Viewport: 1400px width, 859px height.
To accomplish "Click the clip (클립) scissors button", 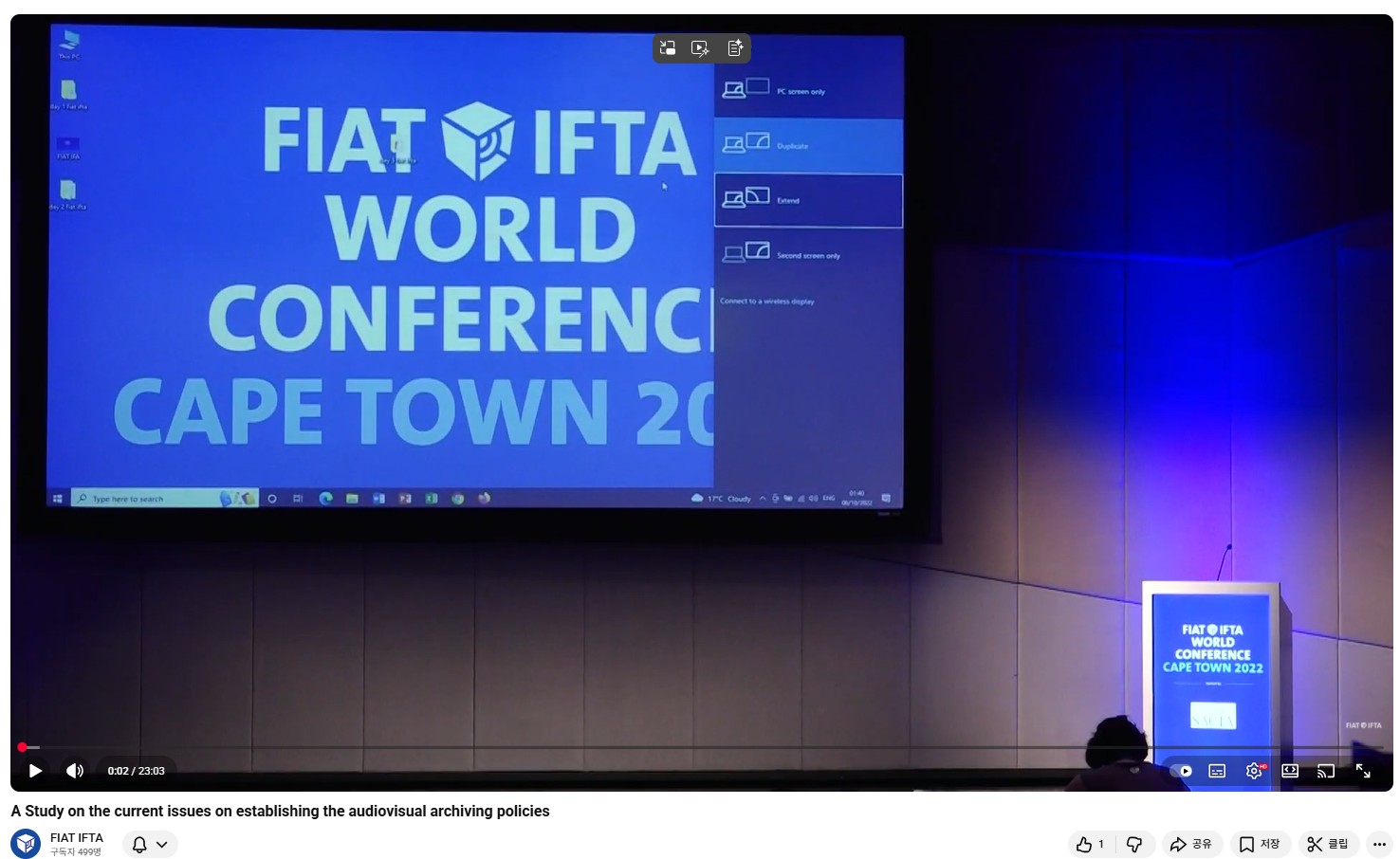I will [x=1327, y=844].
